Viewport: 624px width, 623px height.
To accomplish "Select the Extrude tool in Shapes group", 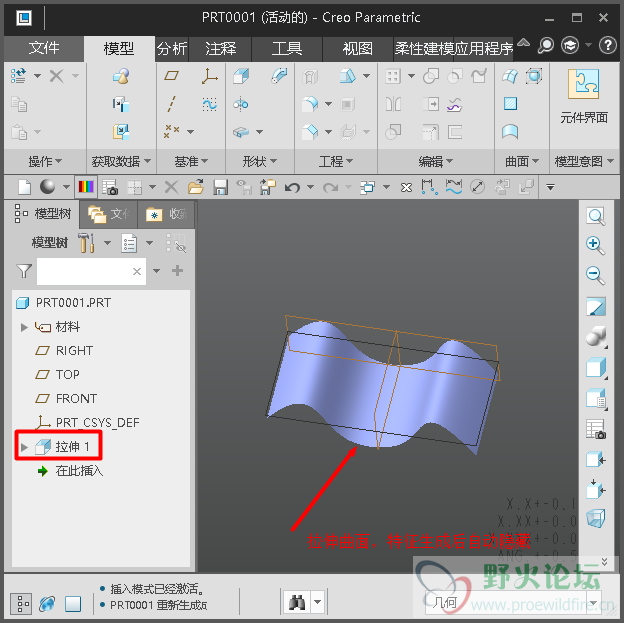I will click(x=241, y=76).
